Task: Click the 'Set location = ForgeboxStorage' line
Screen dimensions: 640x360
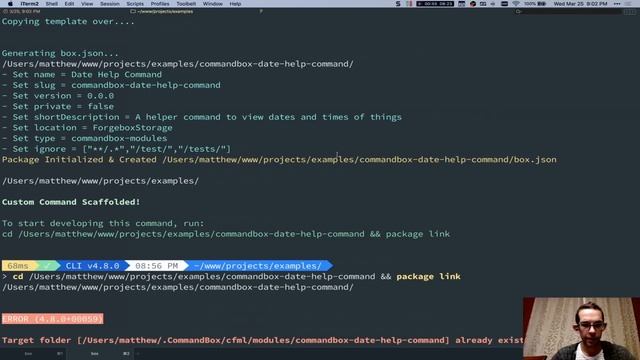Action: pyautogui.click(x=87, y=128)
